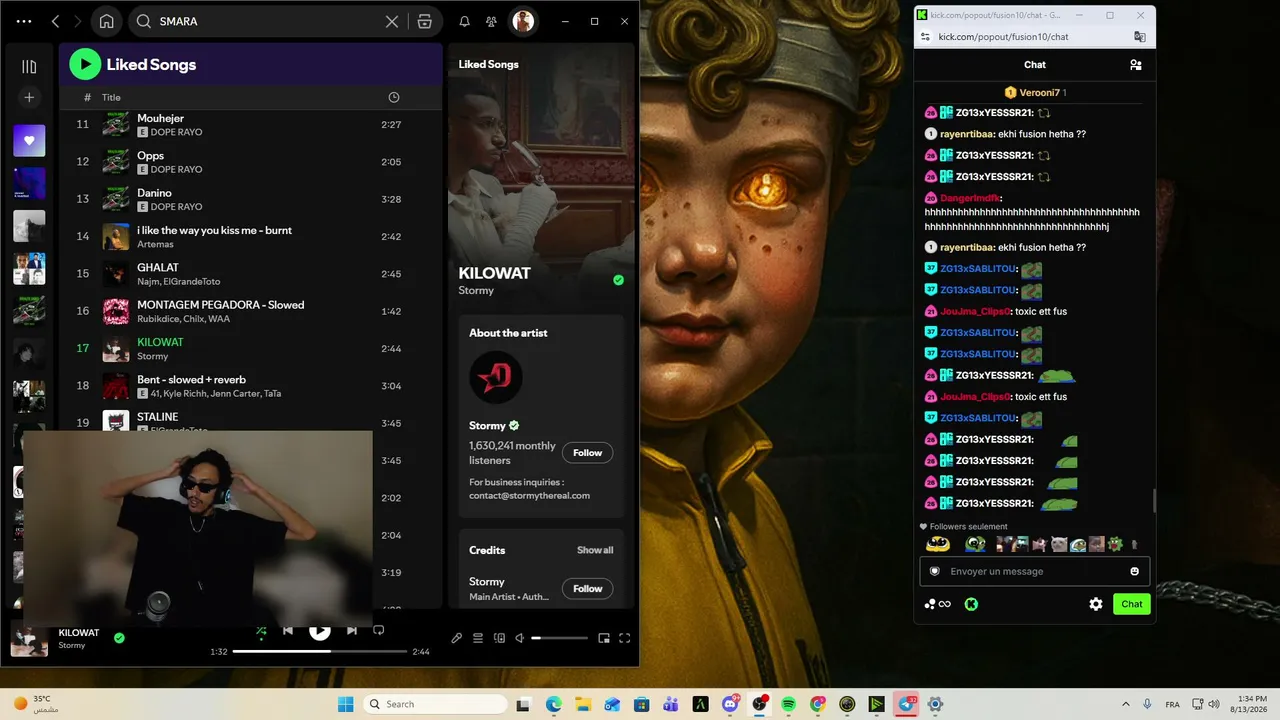The image size is (1280, 720).
Task: Open the Windows Start menu
Action: pos(346,704)
